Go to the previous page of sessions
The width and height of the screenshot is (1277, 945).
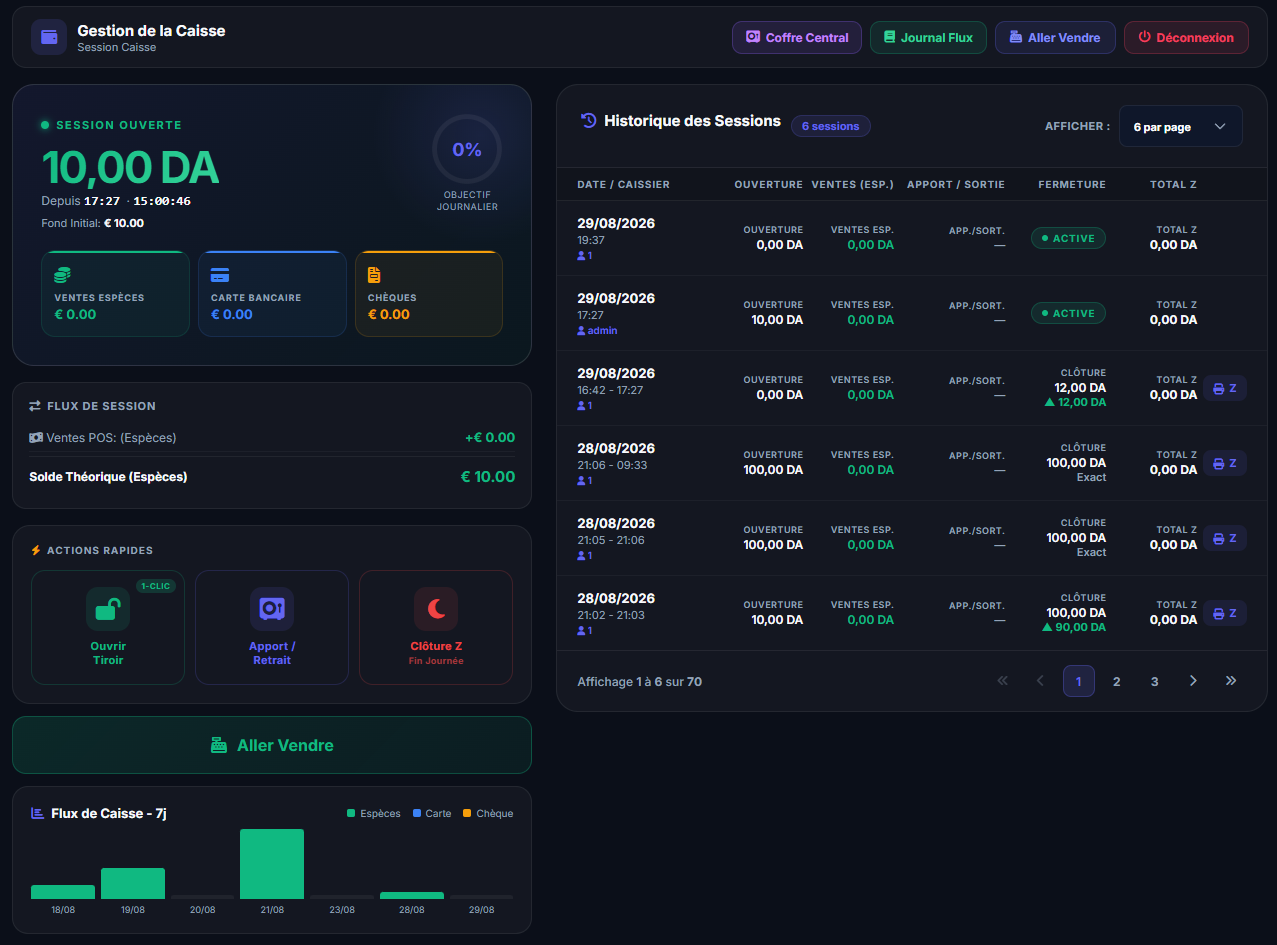[1040, 681]
